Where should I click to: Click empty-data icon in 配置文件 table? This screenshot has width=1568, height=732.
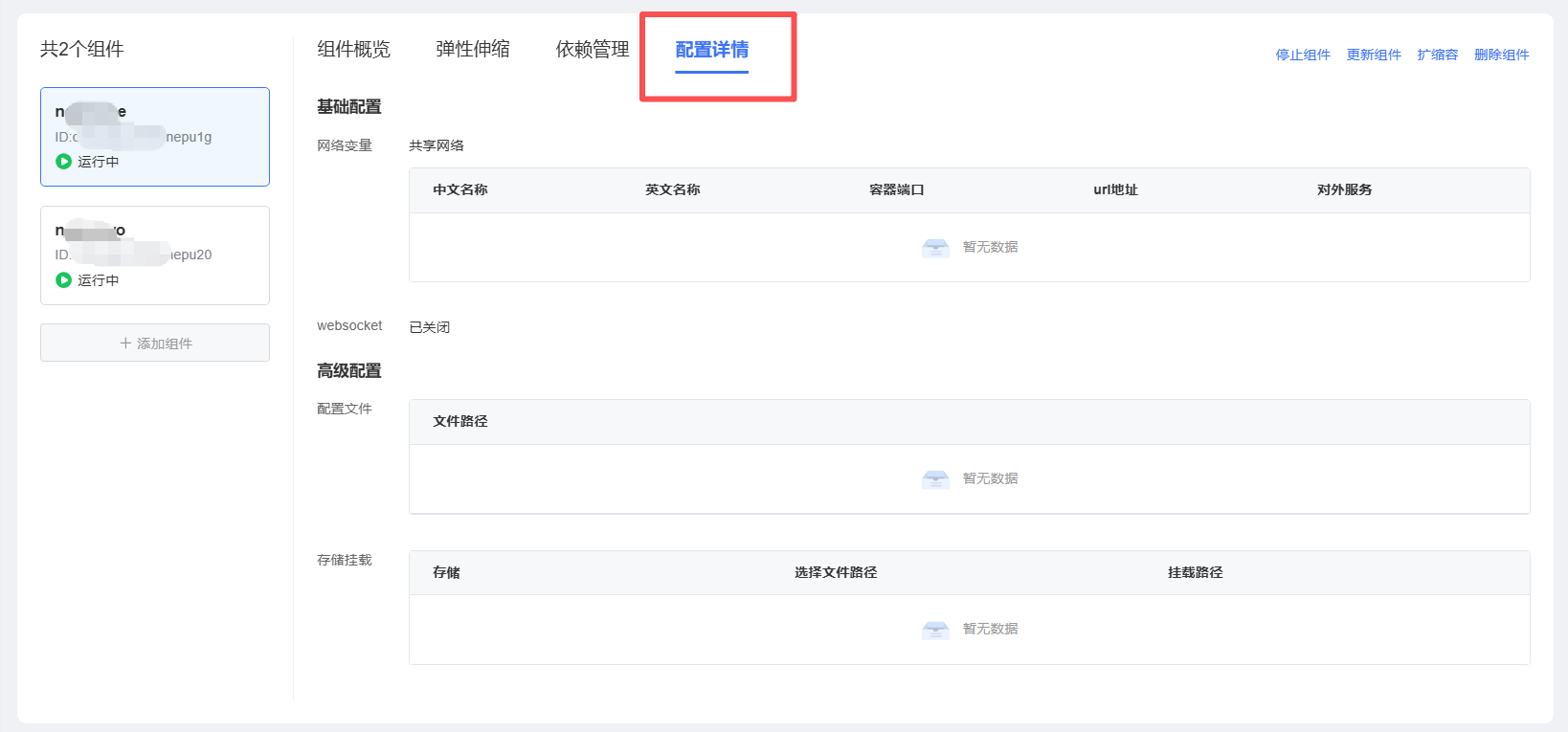click(935, 479)
